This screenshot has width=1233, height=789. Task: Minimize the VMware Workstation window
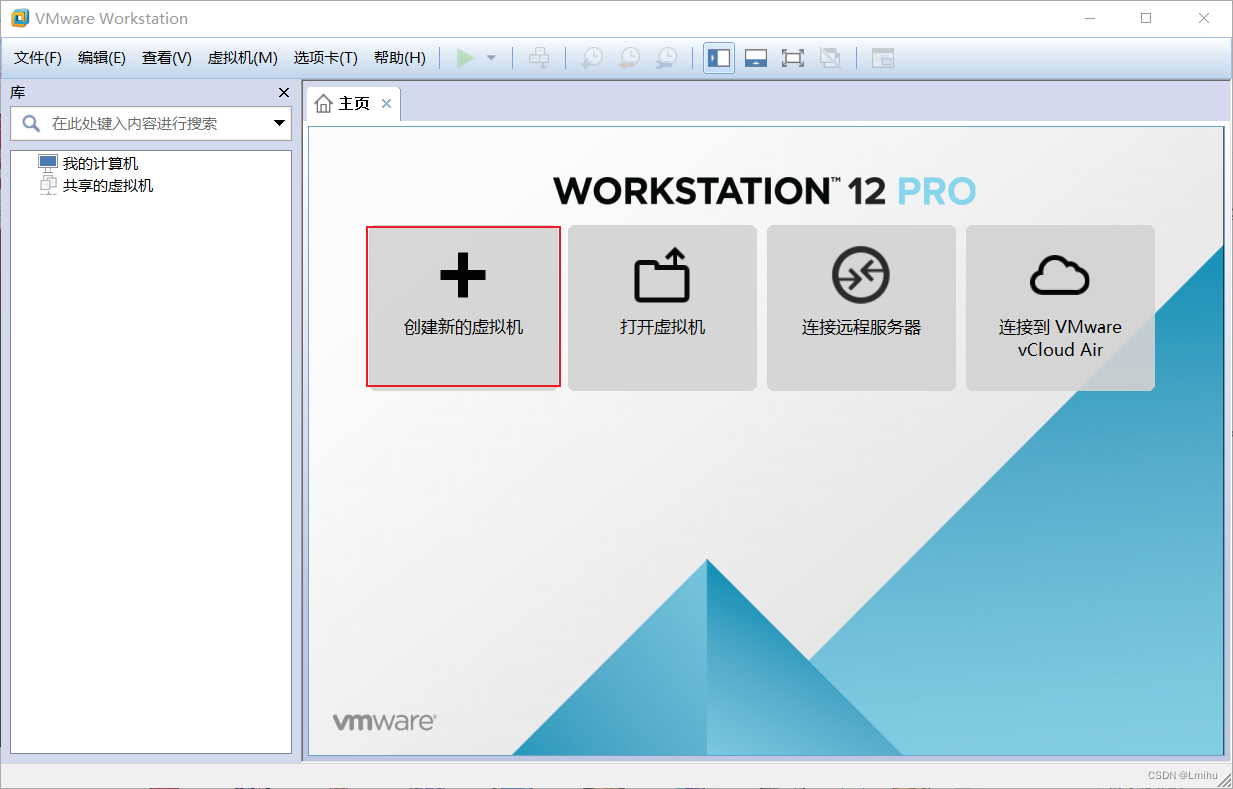(x=1090, y=18)
